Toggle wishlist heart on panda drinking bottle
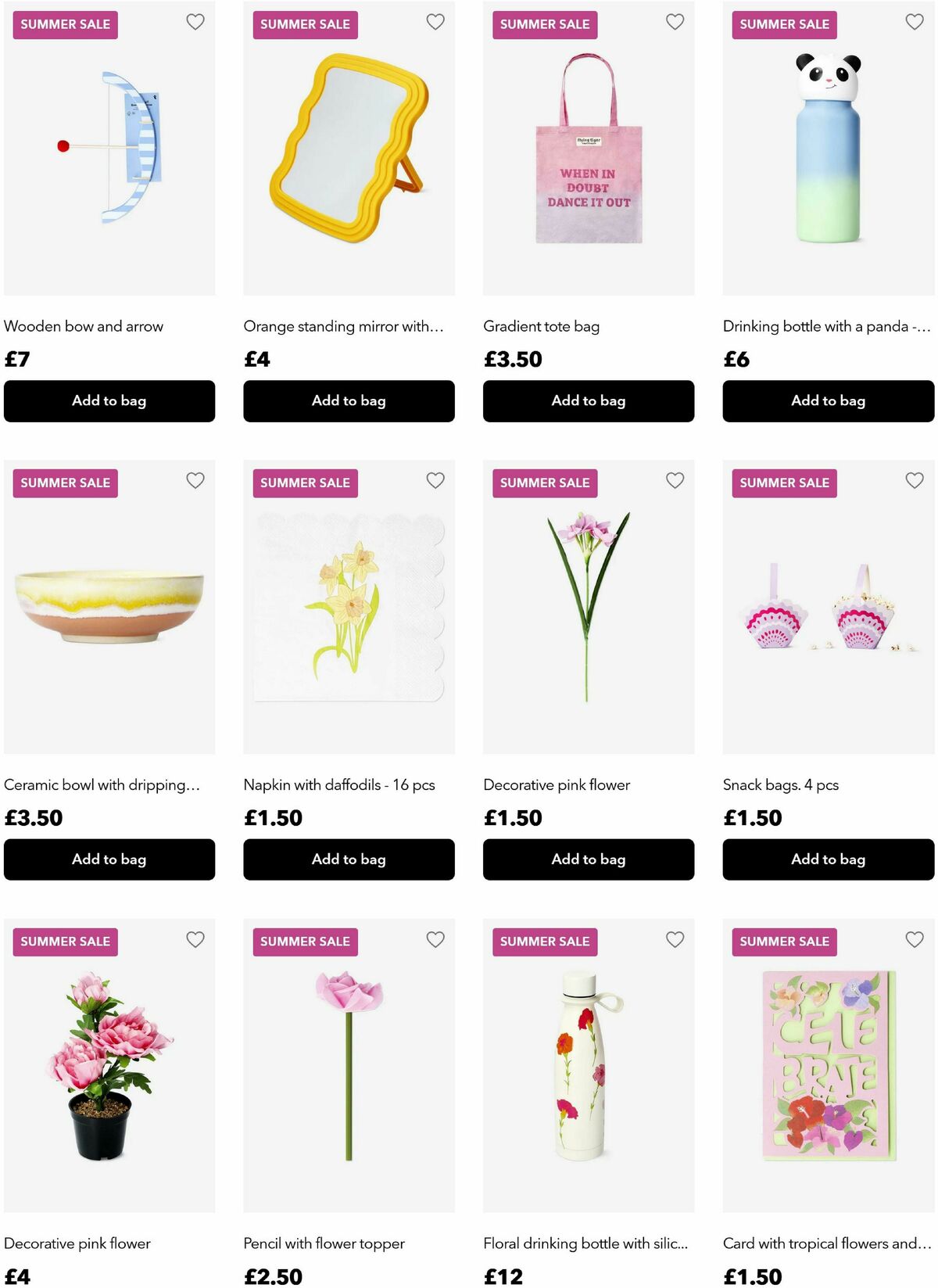The height and width of the screenshot is (1288, 938). tap(915, 22)
